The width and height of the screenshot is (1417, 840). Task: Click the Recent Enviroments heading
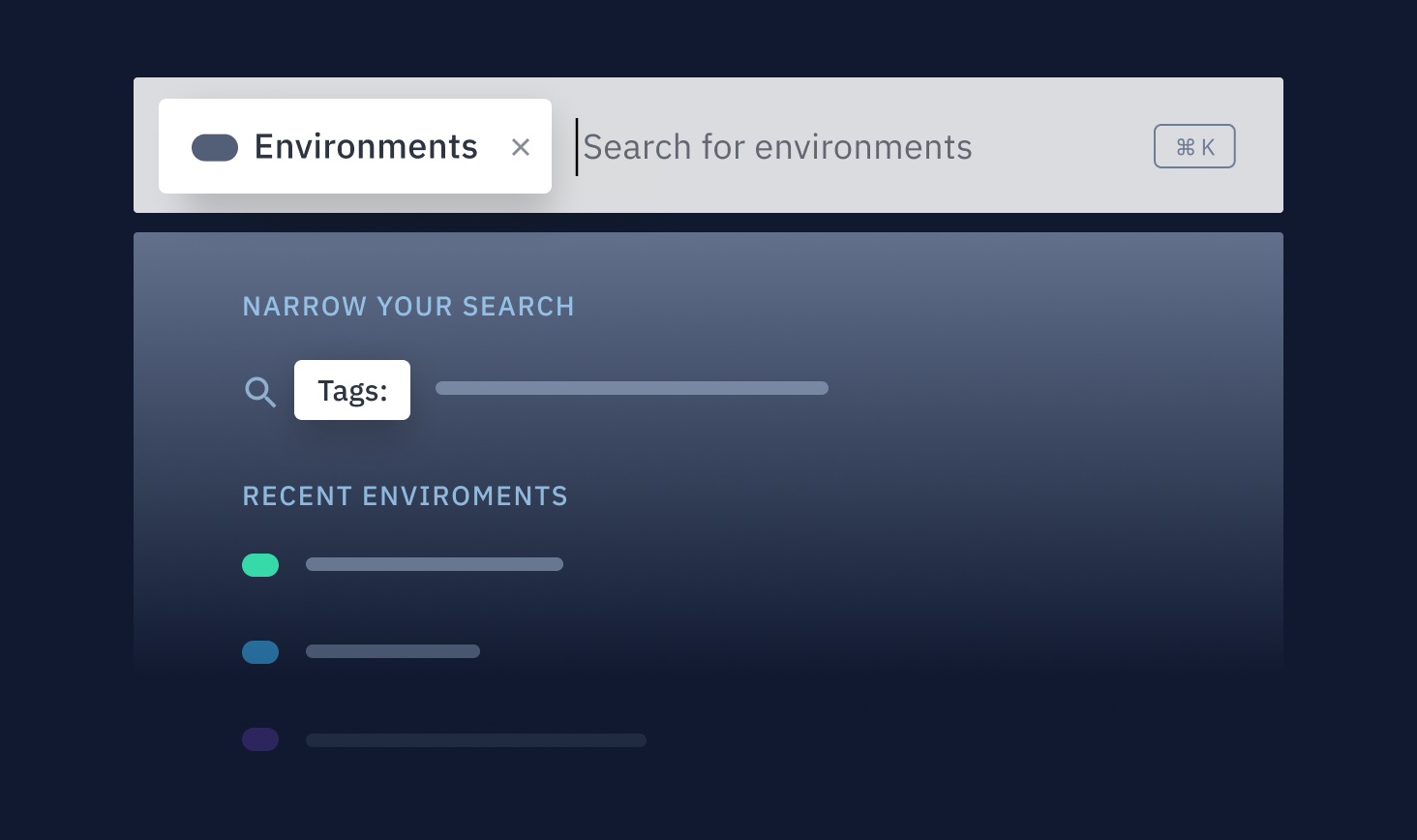click(405, 496)
